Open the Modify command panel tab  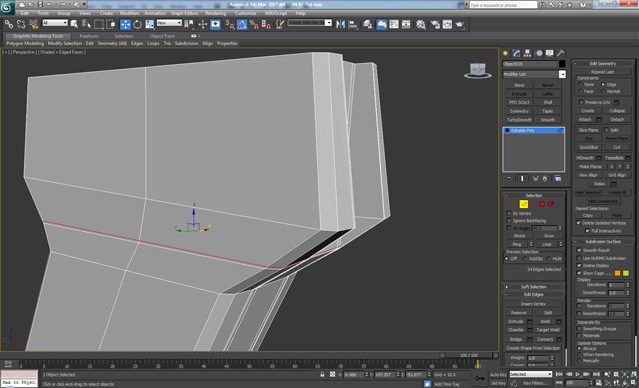(x=517, y=53)
